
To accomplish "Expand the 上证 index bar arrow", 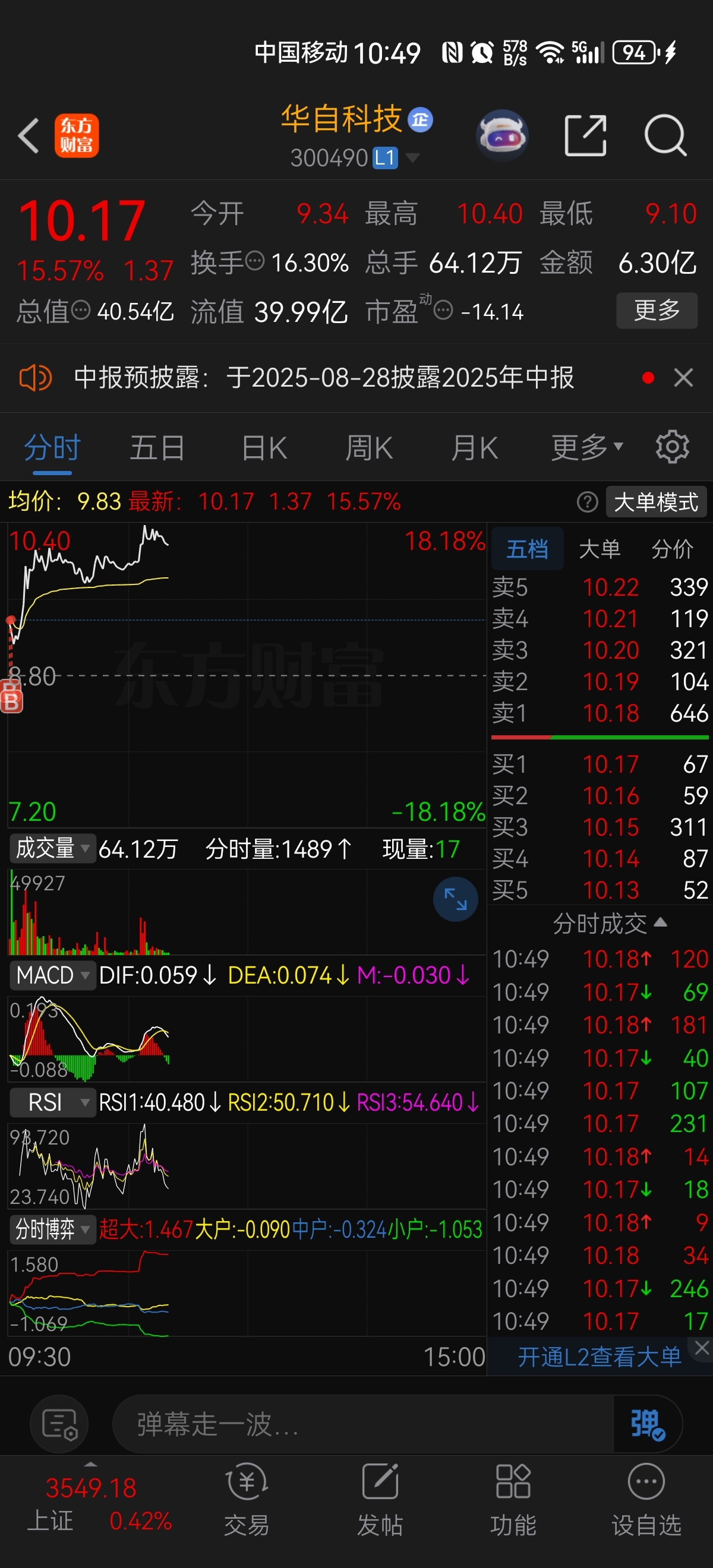I will [91, 1464].
